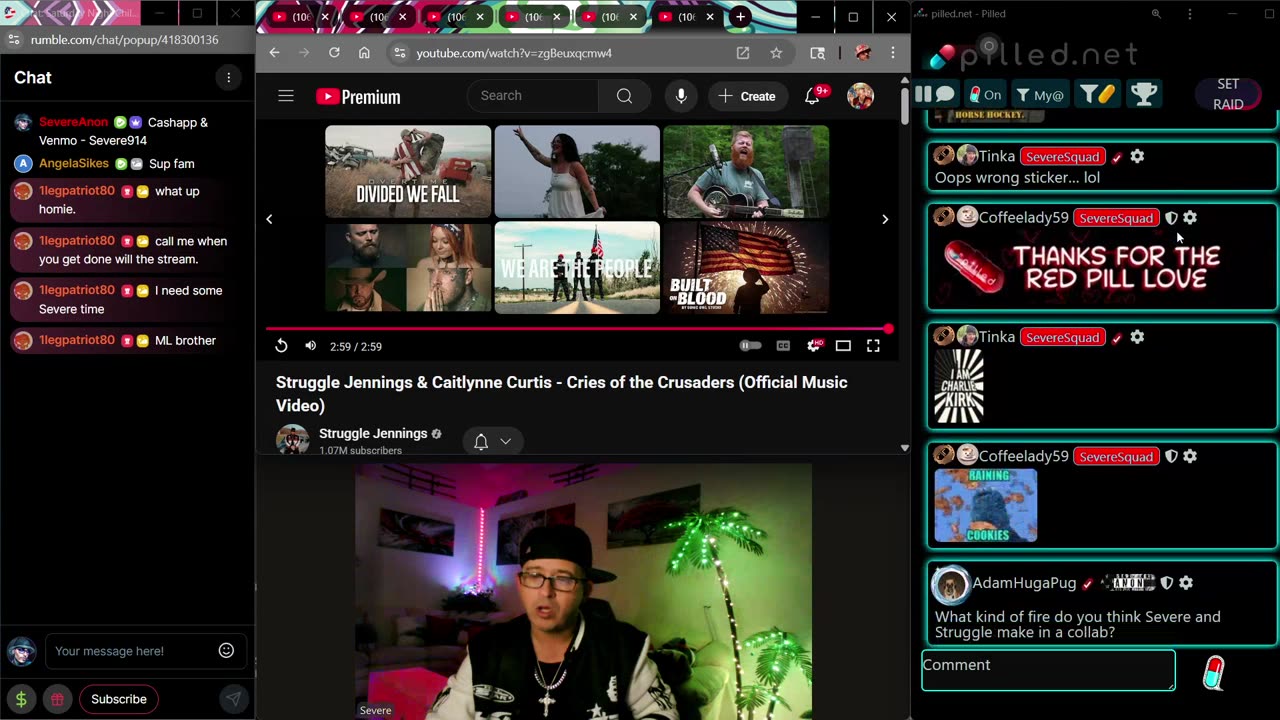1280x720 pixels.
Task: Open a new browser tab
Action: pos(740,17)
